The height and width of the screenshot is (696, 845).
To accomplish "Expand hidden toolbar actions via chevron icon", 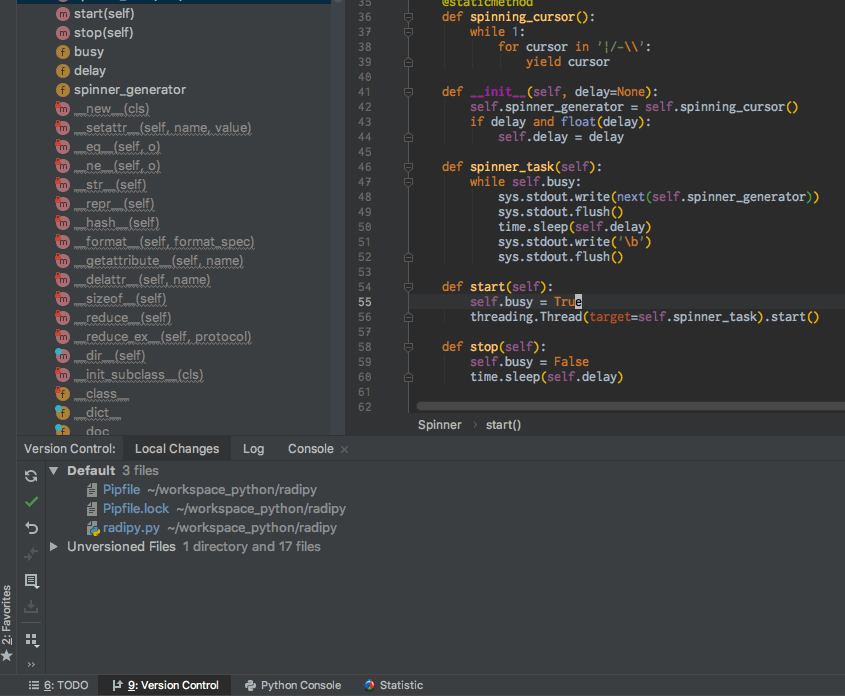I will tap(30, 662).
